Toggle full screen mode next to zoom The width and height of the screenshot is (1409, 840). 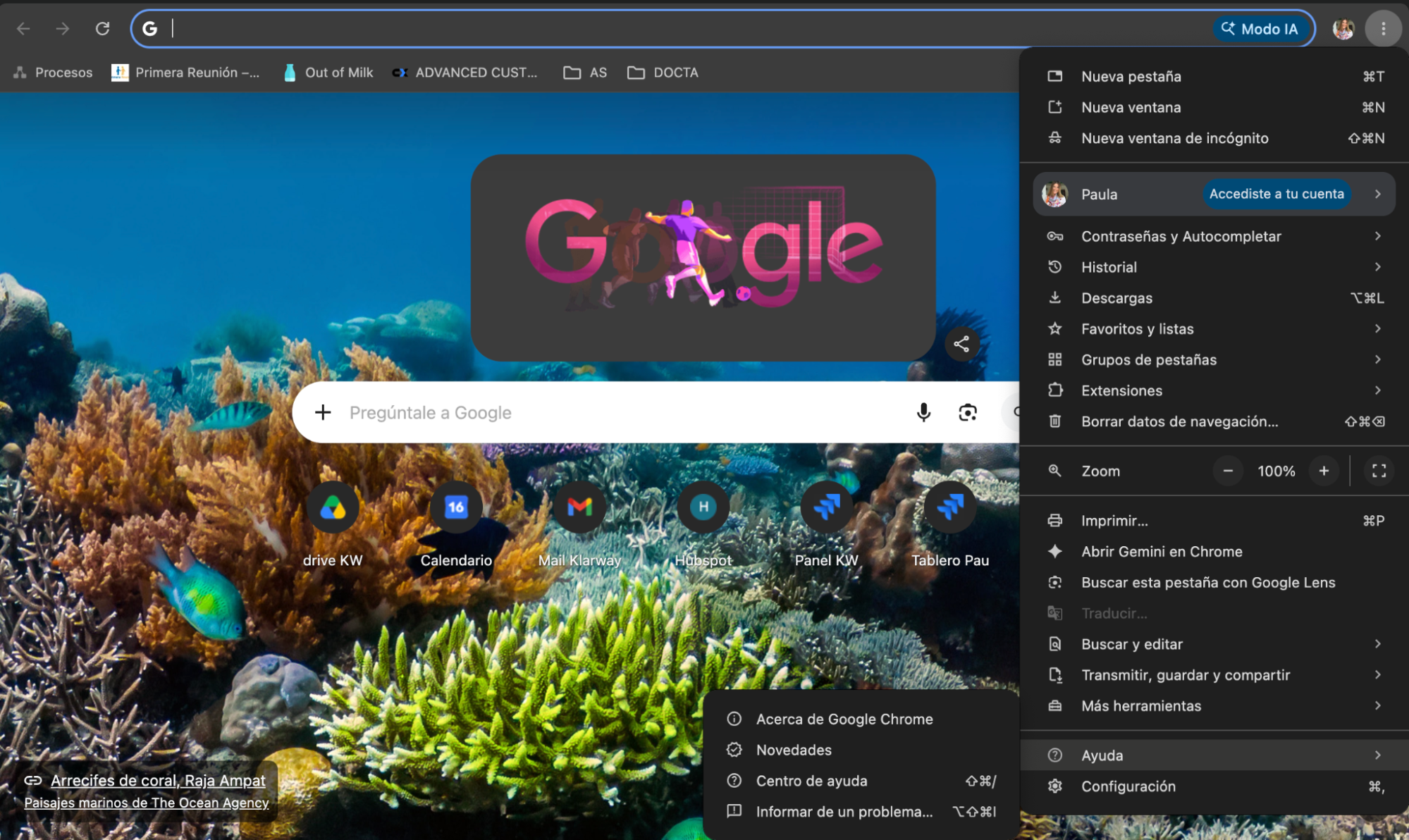(1379, 471)
